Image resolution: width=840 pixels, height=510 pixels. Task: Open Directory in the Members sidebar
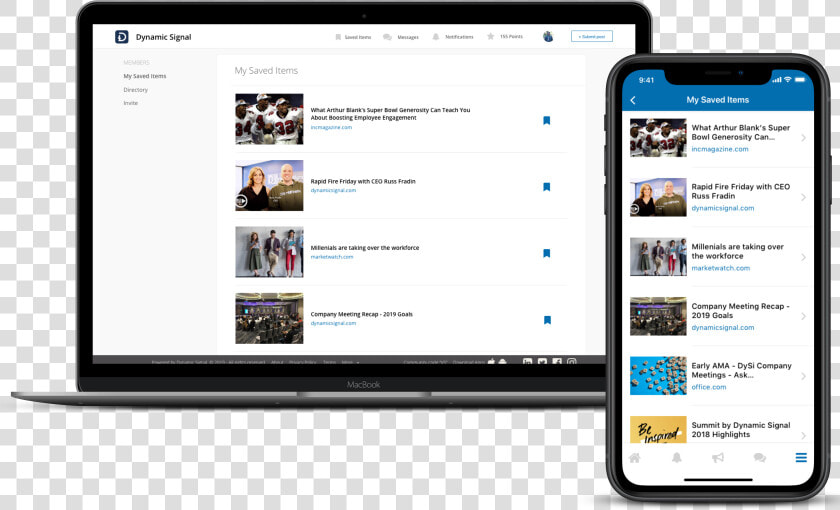136,90
